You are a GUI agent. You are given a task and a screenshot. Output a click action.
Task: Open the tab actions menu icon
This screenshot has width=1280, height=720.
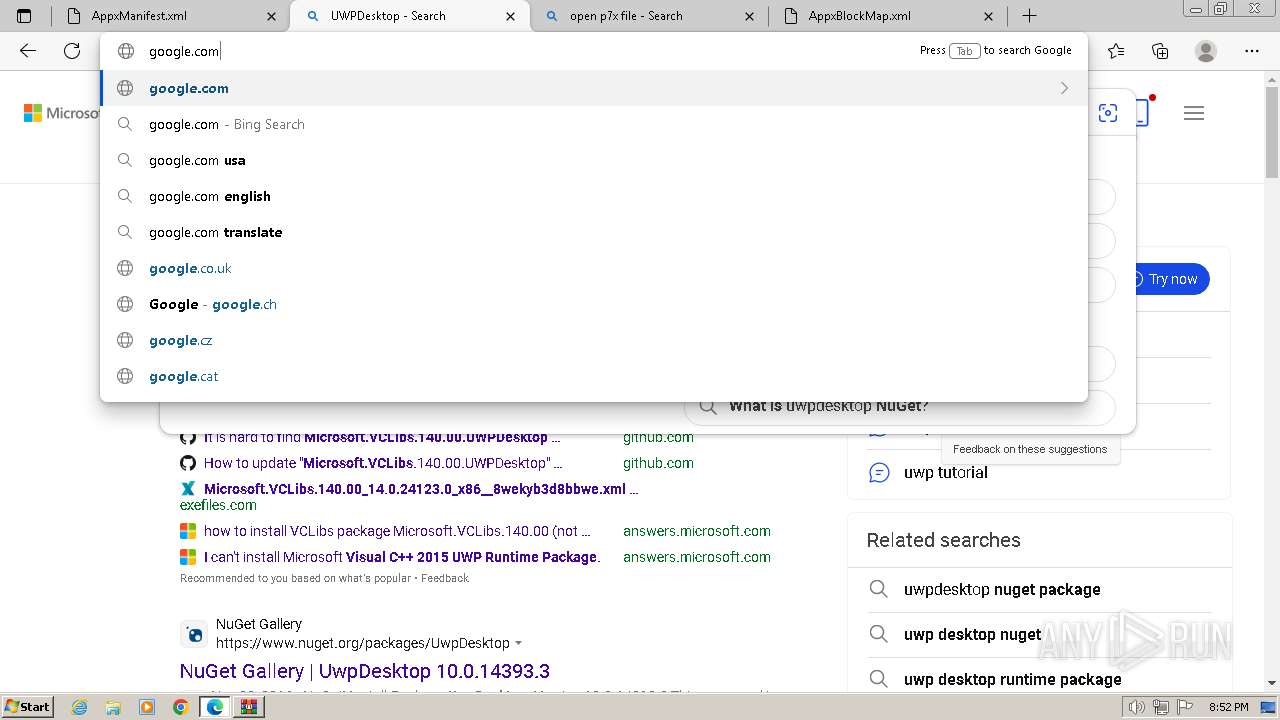[x=24, y=16]
